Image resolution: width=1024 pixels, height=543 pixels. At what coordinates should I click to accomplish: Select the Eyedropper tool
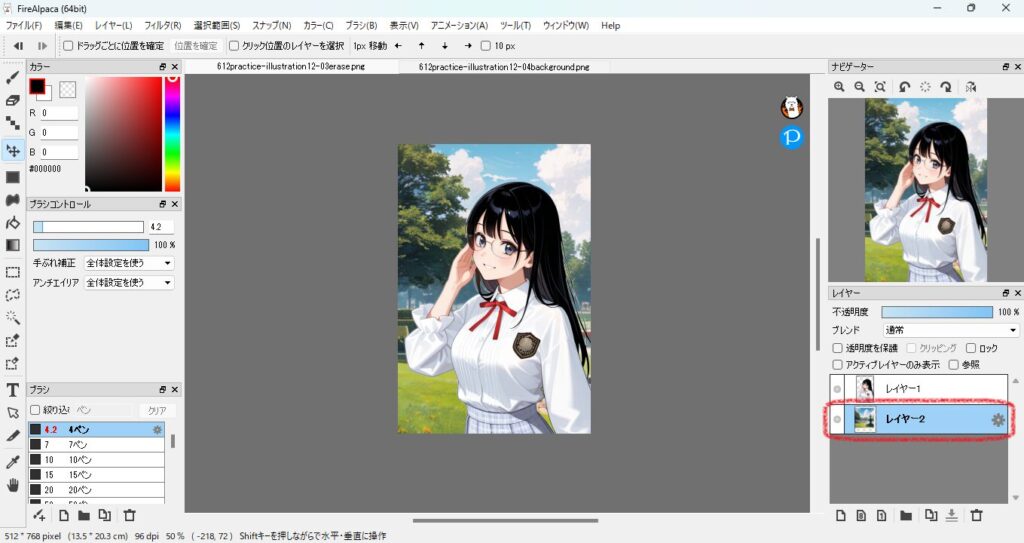pyautogui.click(x=13, y=461)
